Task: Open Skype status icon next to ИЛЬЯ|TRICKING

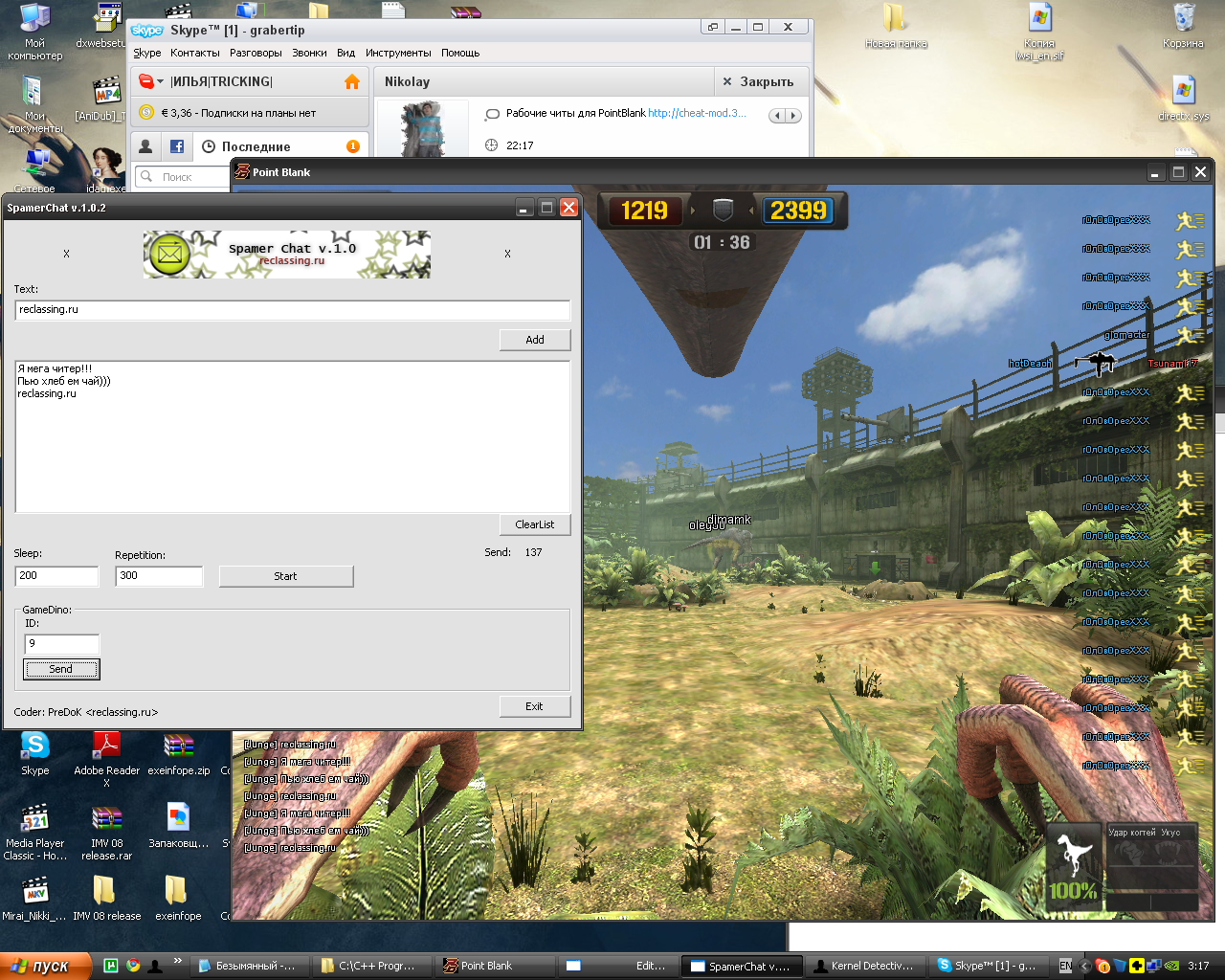Action: 146,81
